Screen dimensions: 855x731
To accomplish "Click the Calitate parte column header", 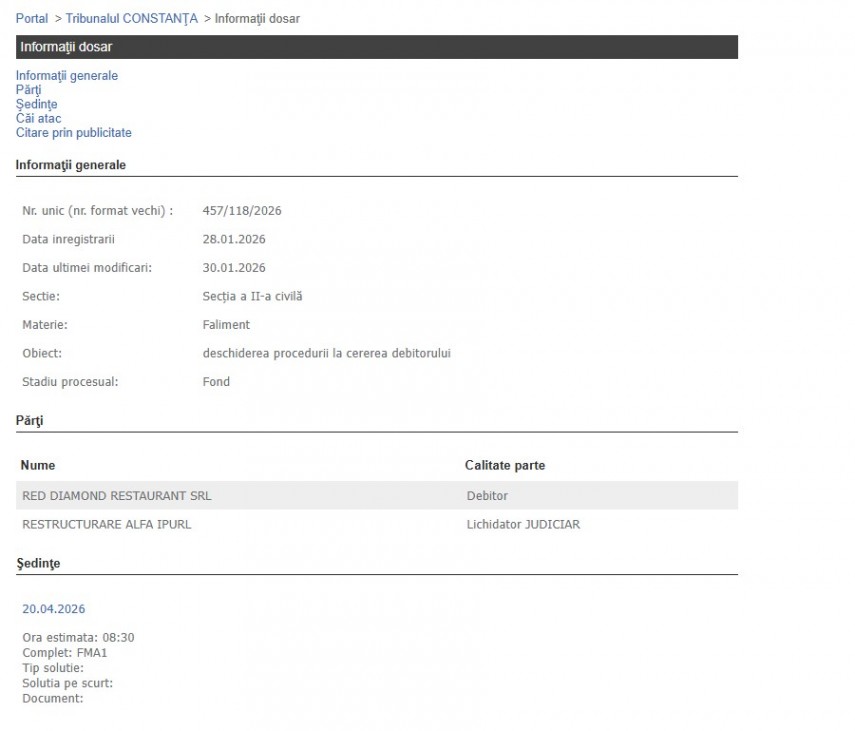I will click(x=505, y=466).
